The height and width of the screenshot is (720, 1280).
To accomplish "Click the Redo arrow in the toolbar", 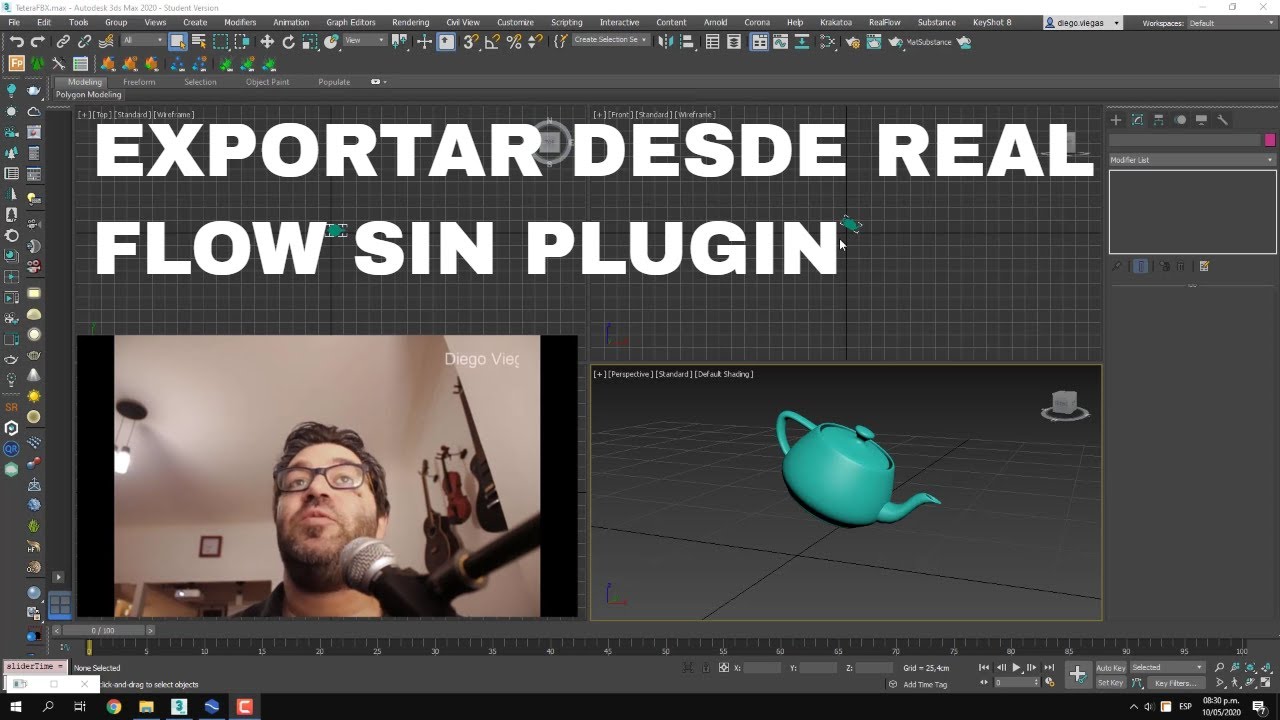I will [38, 41].
